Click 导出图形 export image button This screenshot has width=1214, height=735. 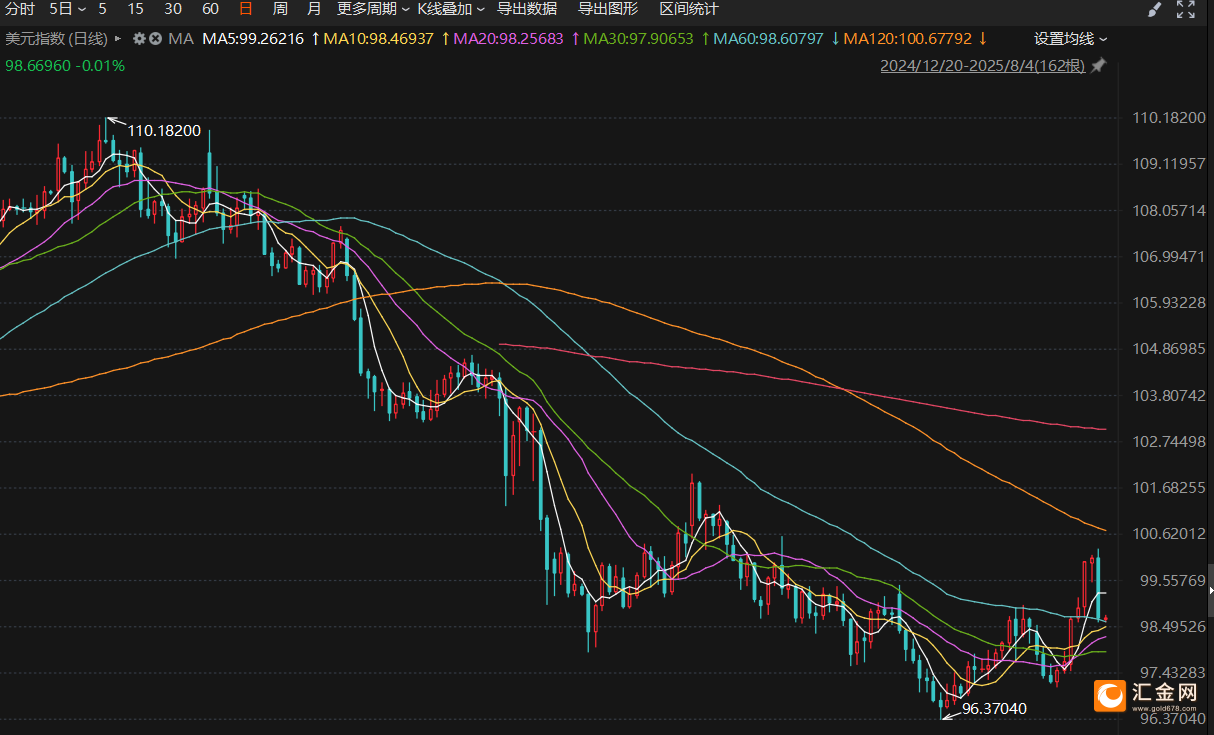click(608, 9)
